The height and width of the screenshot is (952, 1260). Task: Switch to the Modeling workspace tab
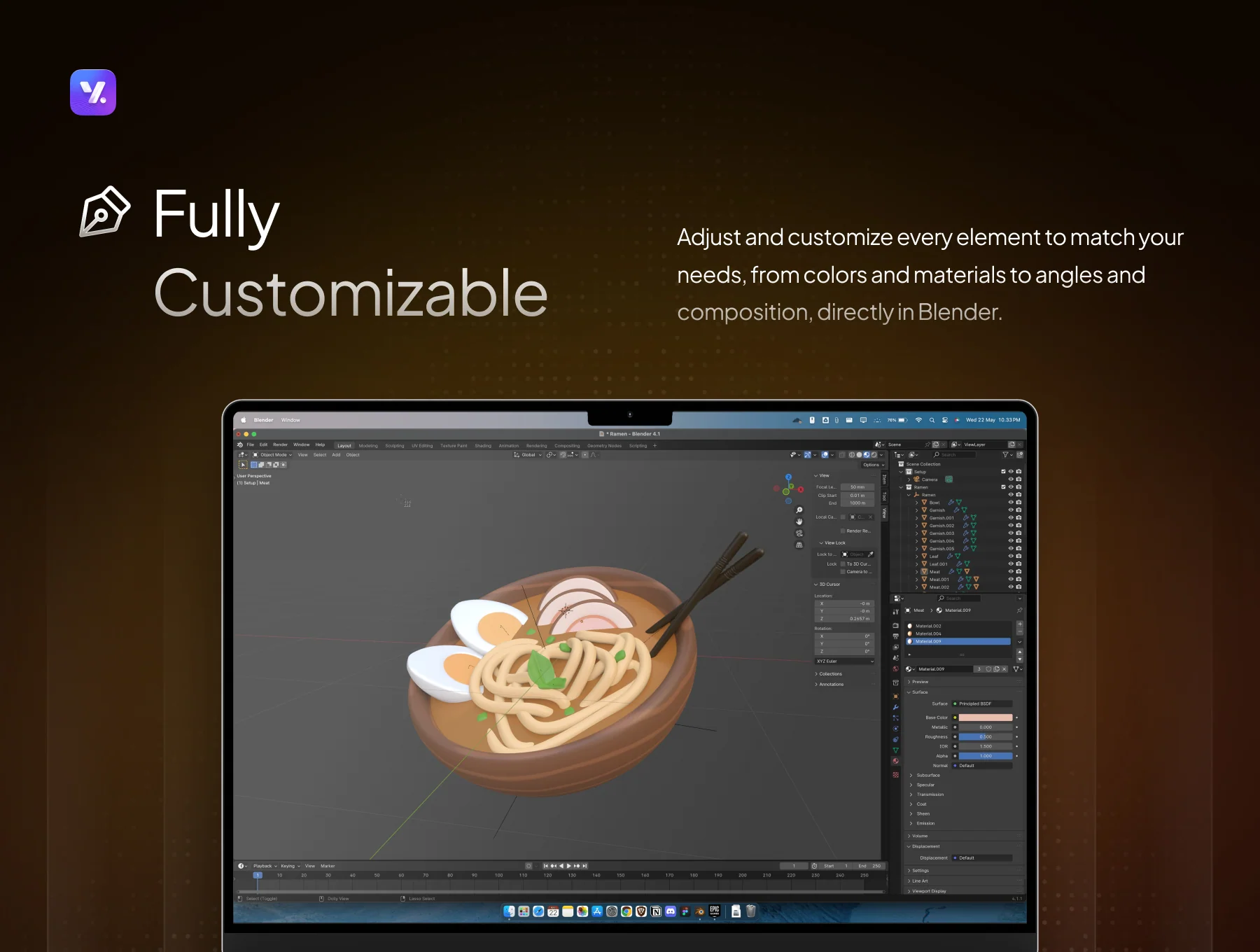[x=368, y=445]
